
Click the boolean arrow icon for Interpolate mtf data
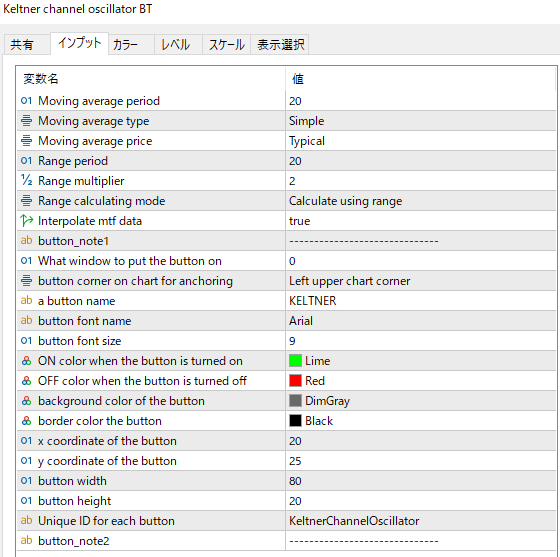[27, 221]
